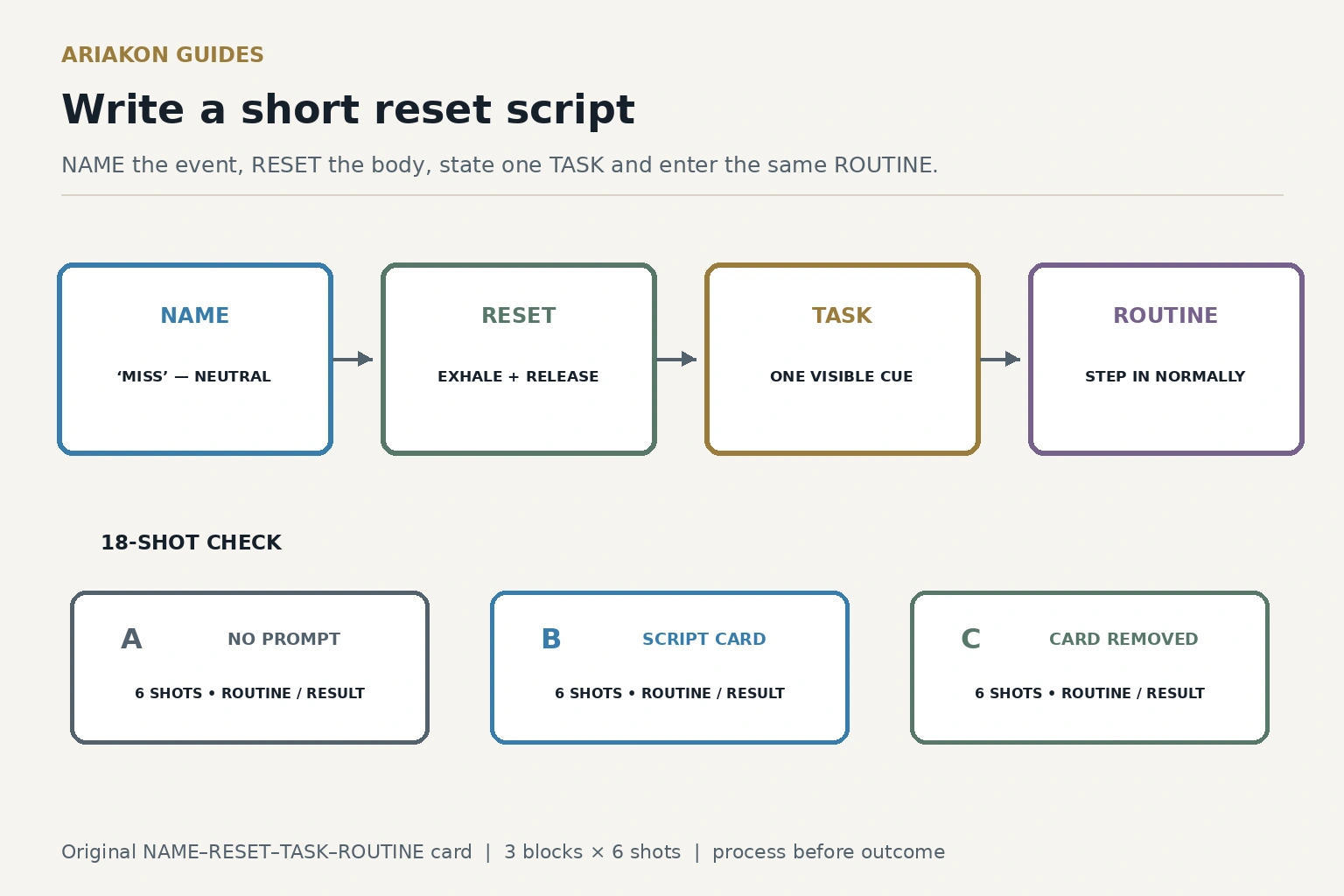Click the footer phrase "process before outcome"
Image resolution: width=1344 pixels, height=896 pixels.
[829, 852]
